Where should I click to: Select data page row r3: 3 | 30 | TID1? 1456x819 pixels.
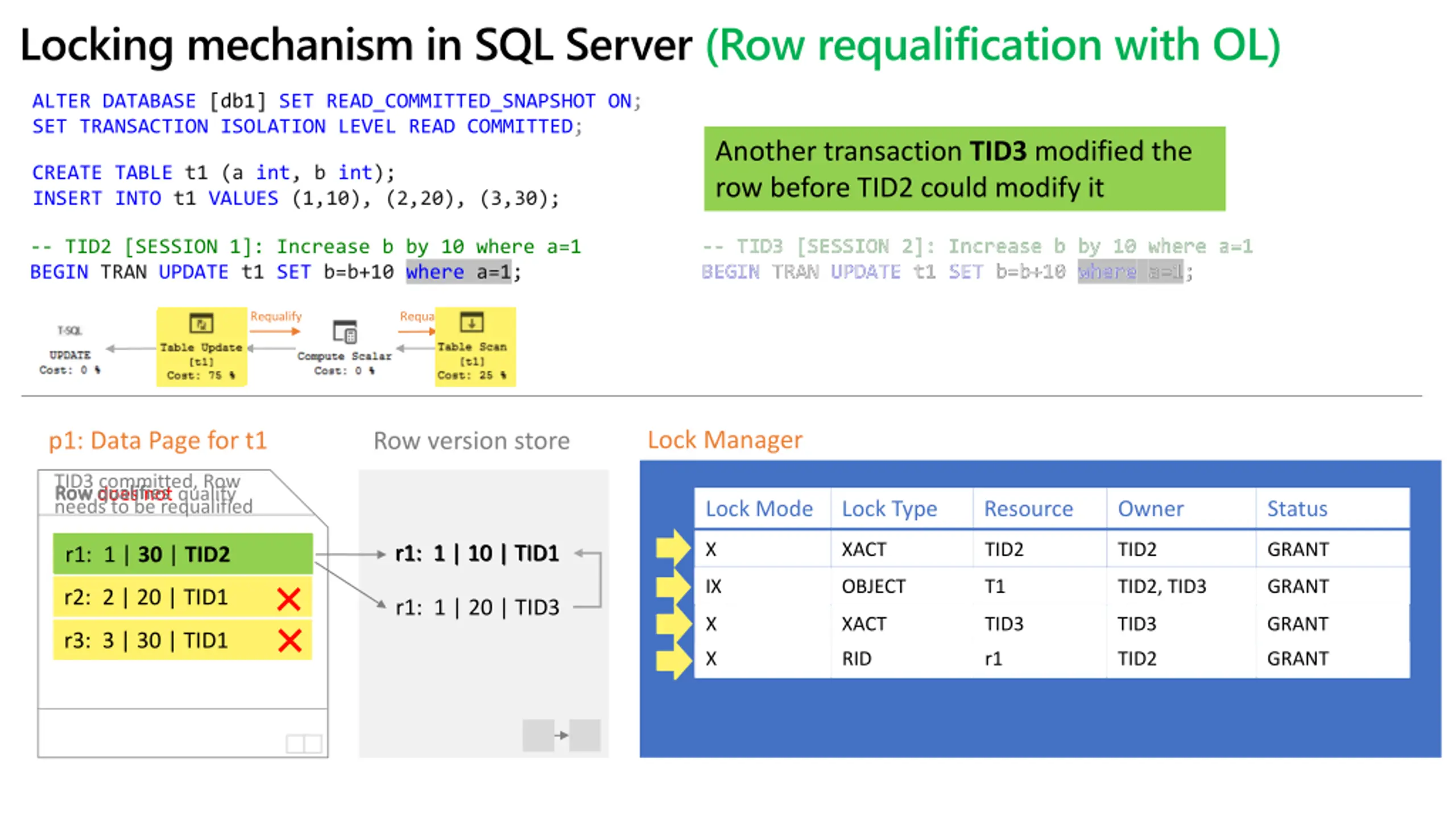point(183,640)
